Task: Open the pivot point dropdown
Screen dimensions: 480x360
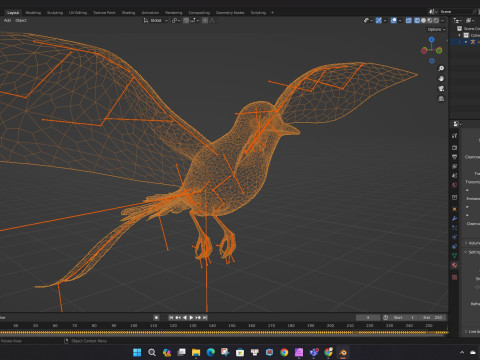Action: tap(176, 20)
